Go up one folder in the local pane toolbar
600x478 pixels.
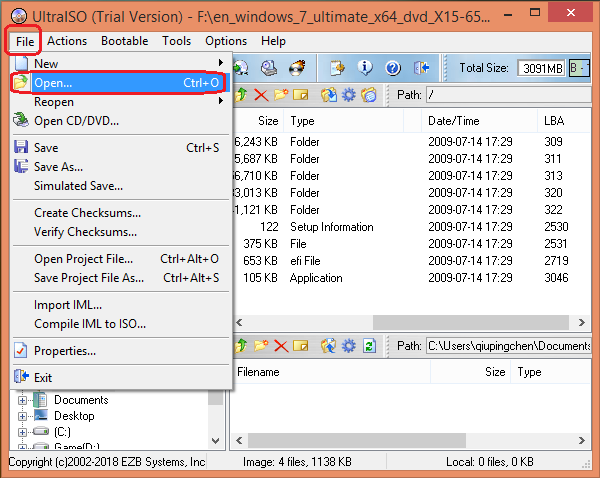pyautogui.click(x=241, y=346)
